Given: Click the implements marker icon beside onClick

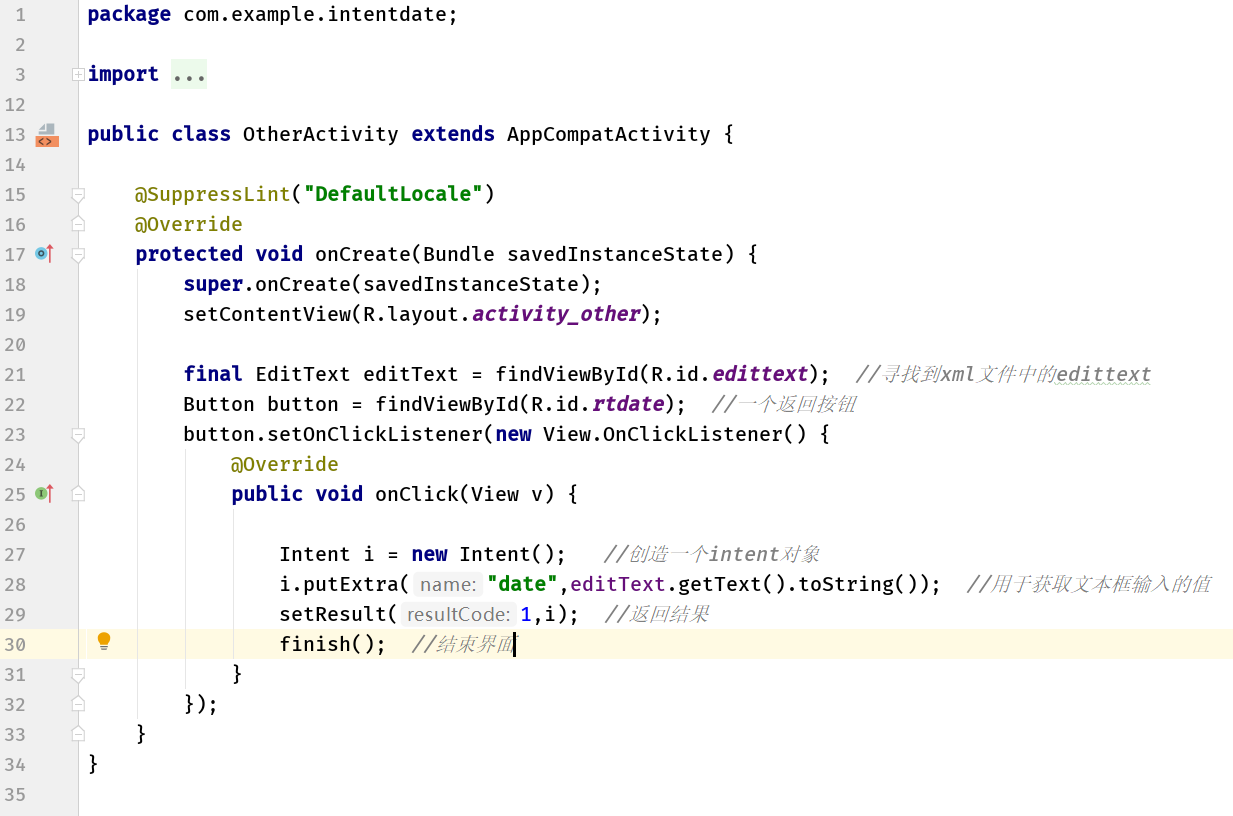Looking at the screenshot, I should coord(44,494).
